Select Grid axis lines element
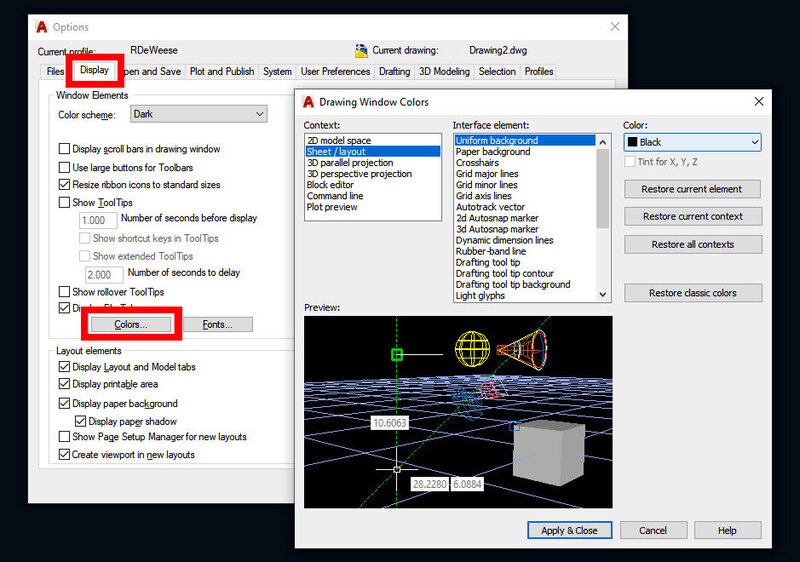This screenshot has height=562, width=800. (525, 196)
